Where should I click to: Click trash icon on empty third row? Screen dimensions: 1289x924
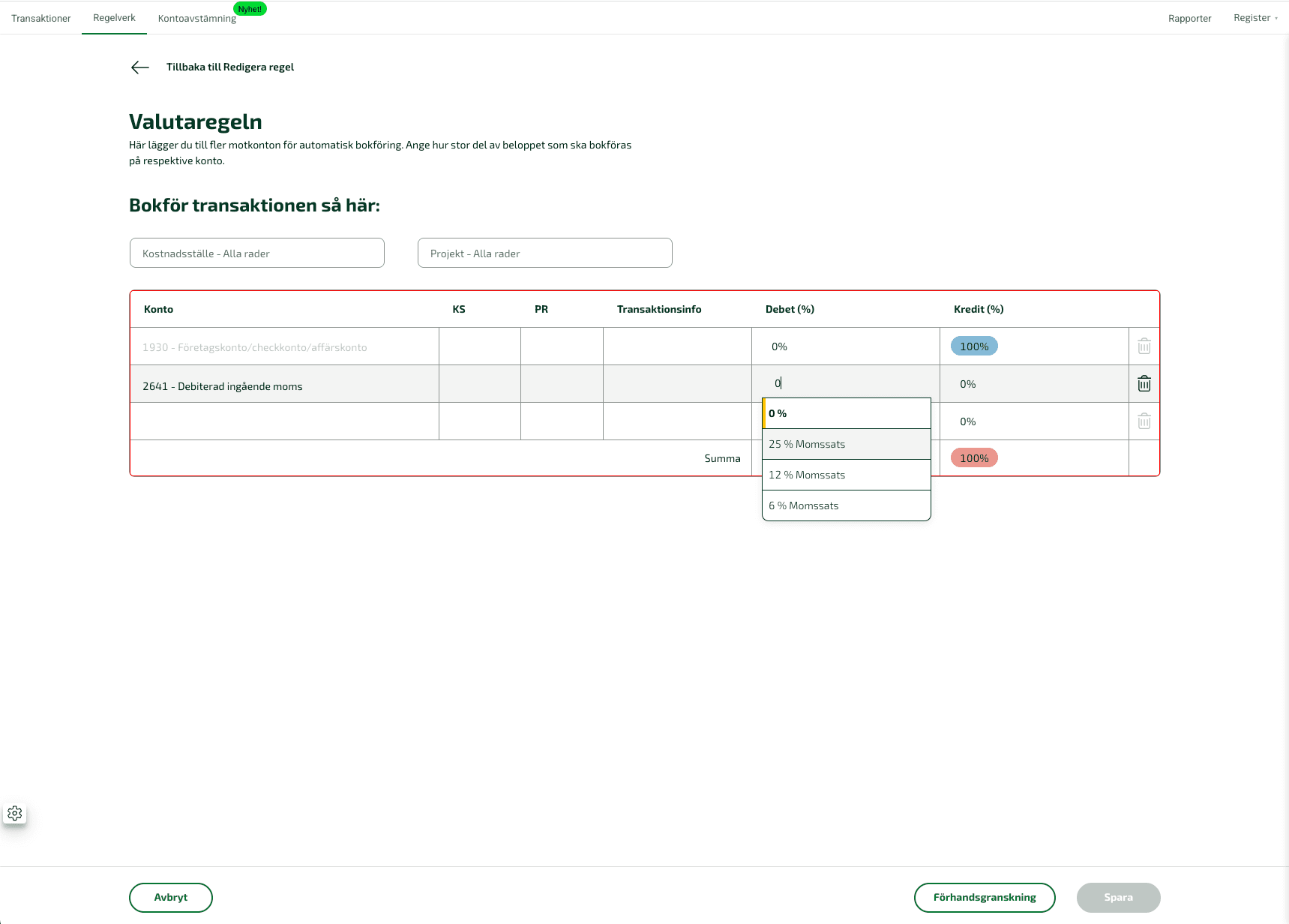click(1144, 421)
